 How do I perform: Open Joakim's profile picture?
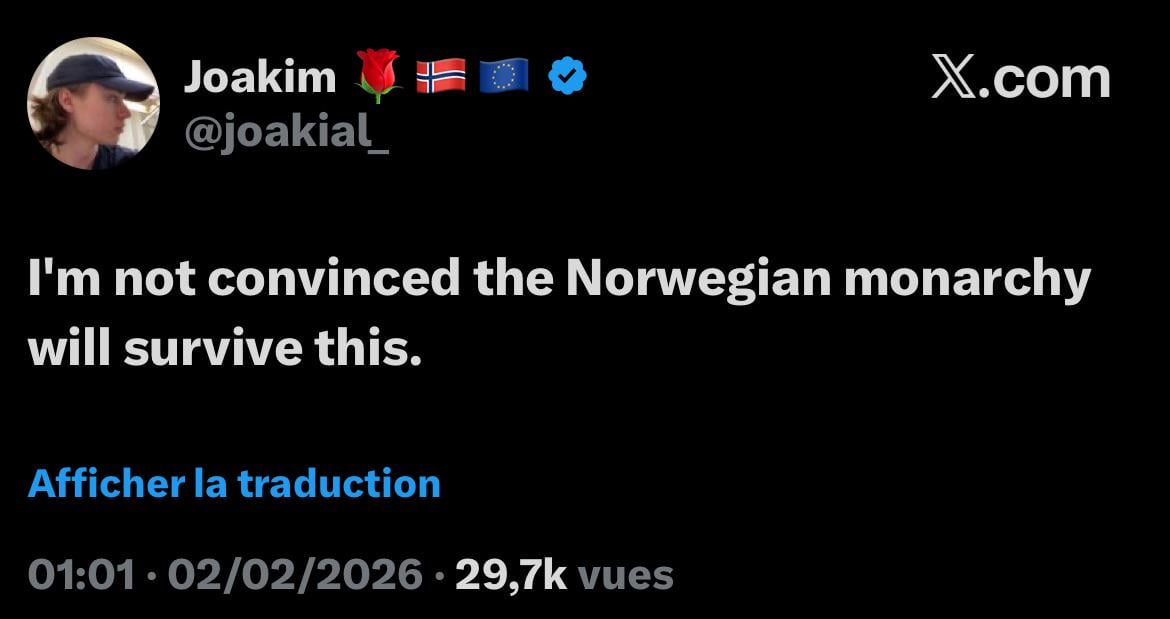pos(92,104)
